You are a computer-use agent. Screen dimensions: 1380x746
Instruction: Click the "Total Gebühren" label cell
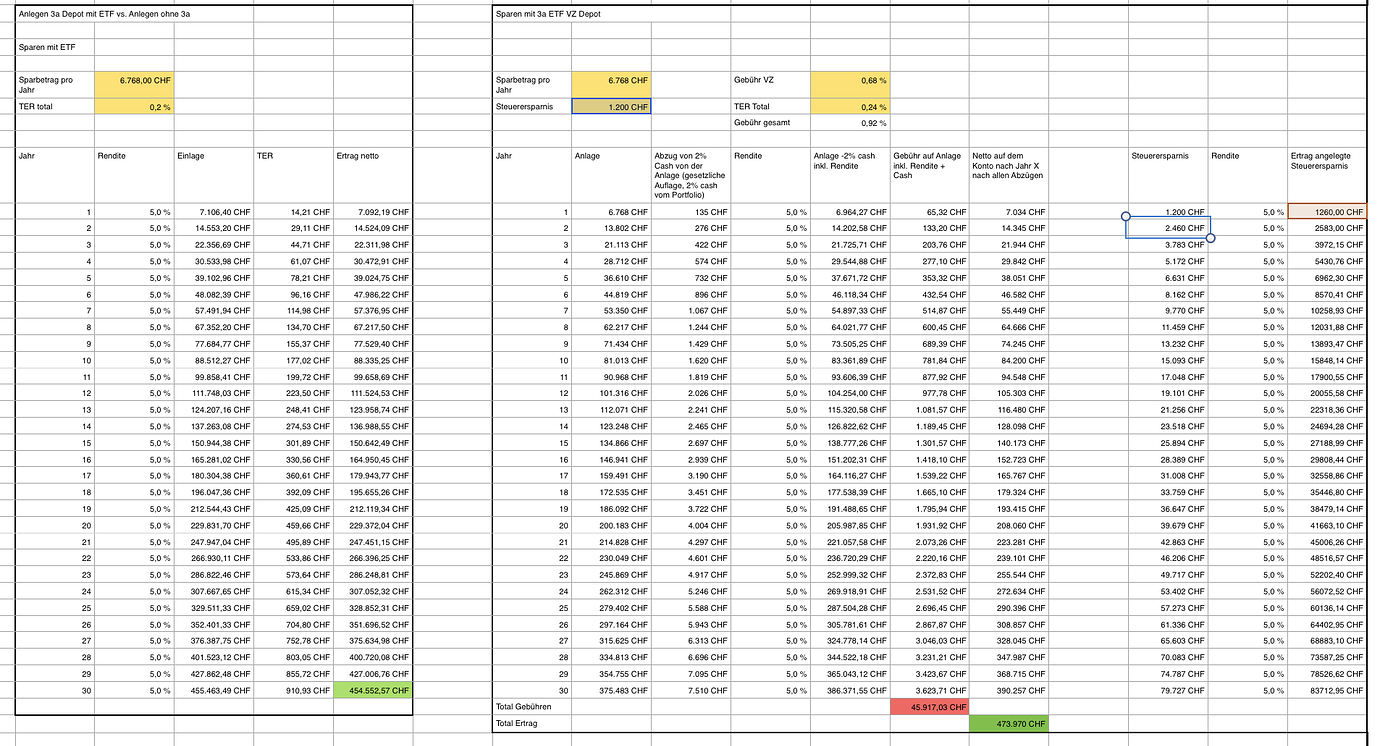tap(531, 707)
